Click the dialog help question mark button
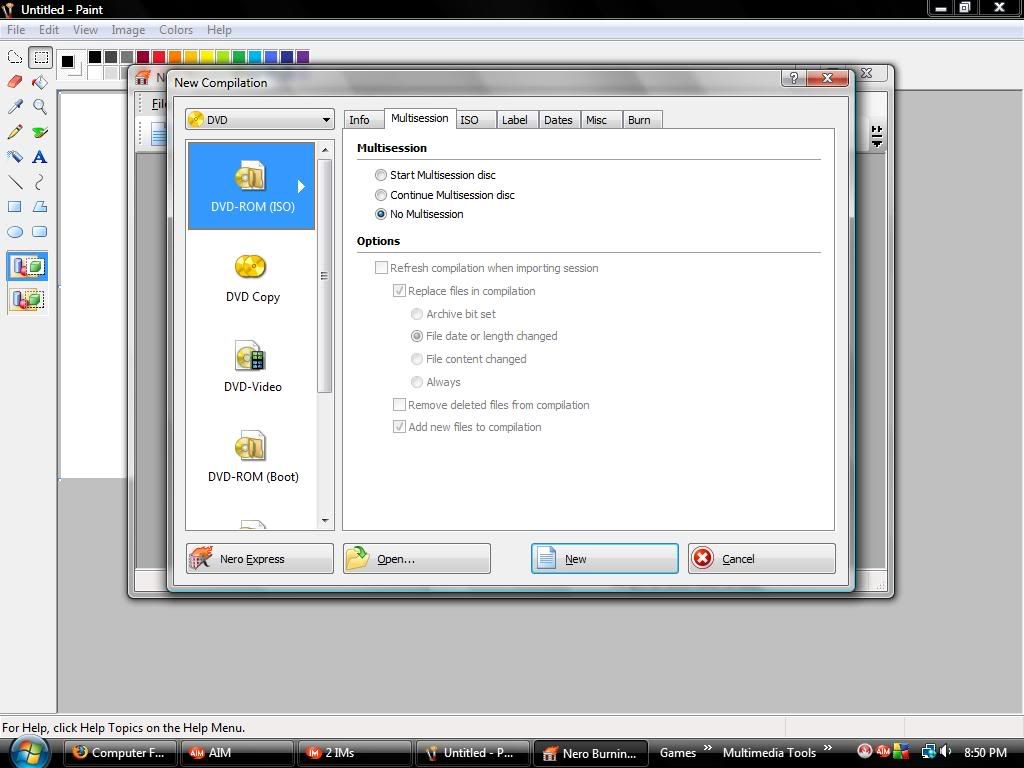This screenshot has width=1024, height=768. coord(793,78)
